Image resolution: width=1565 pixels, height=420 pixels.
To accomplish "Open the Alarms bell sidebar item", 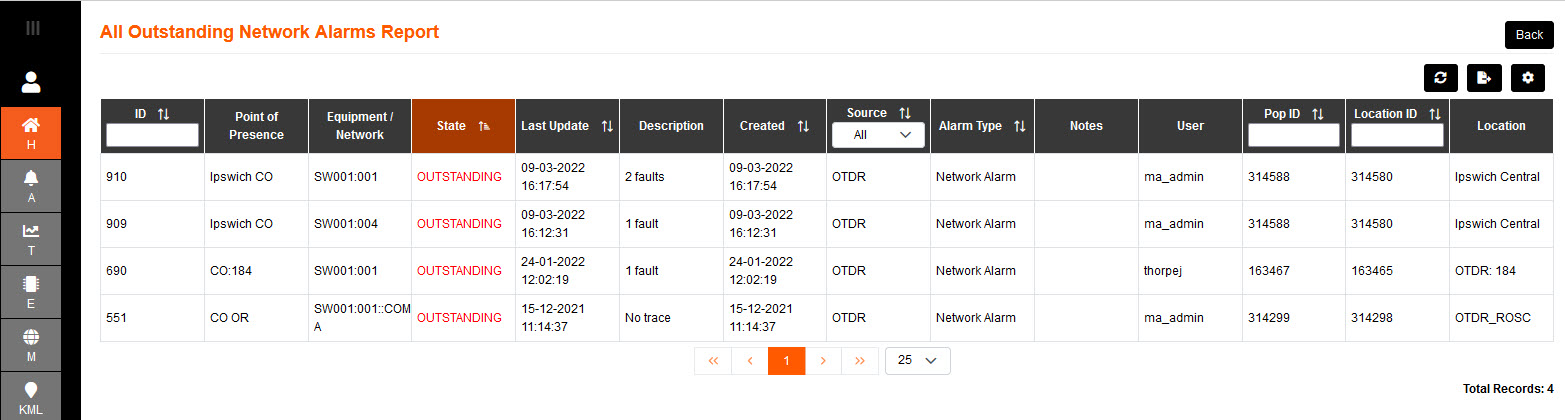I will [31, 185].
